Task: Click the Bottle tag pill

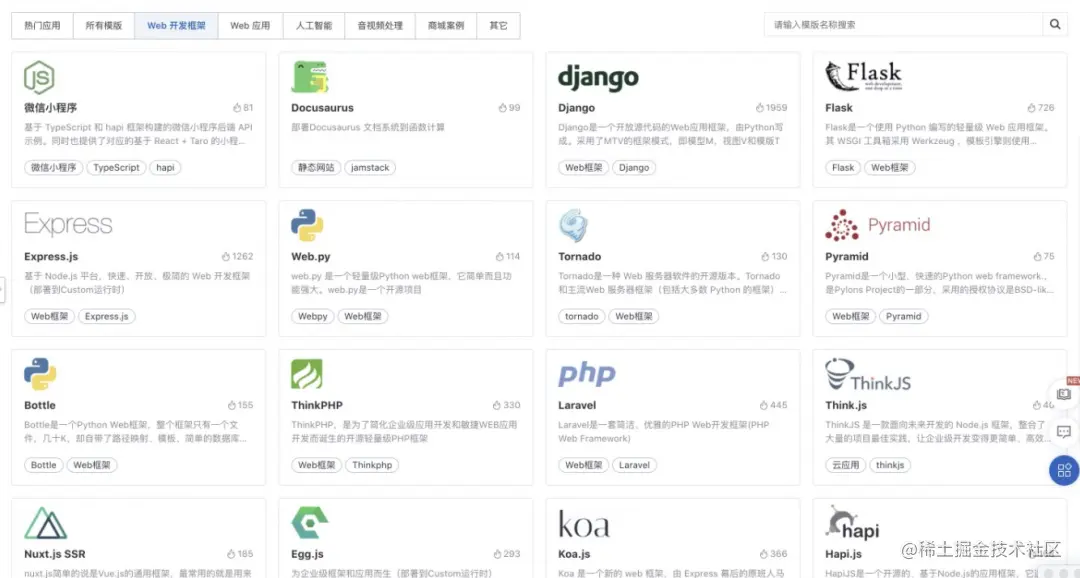Action: coord(43,465)
